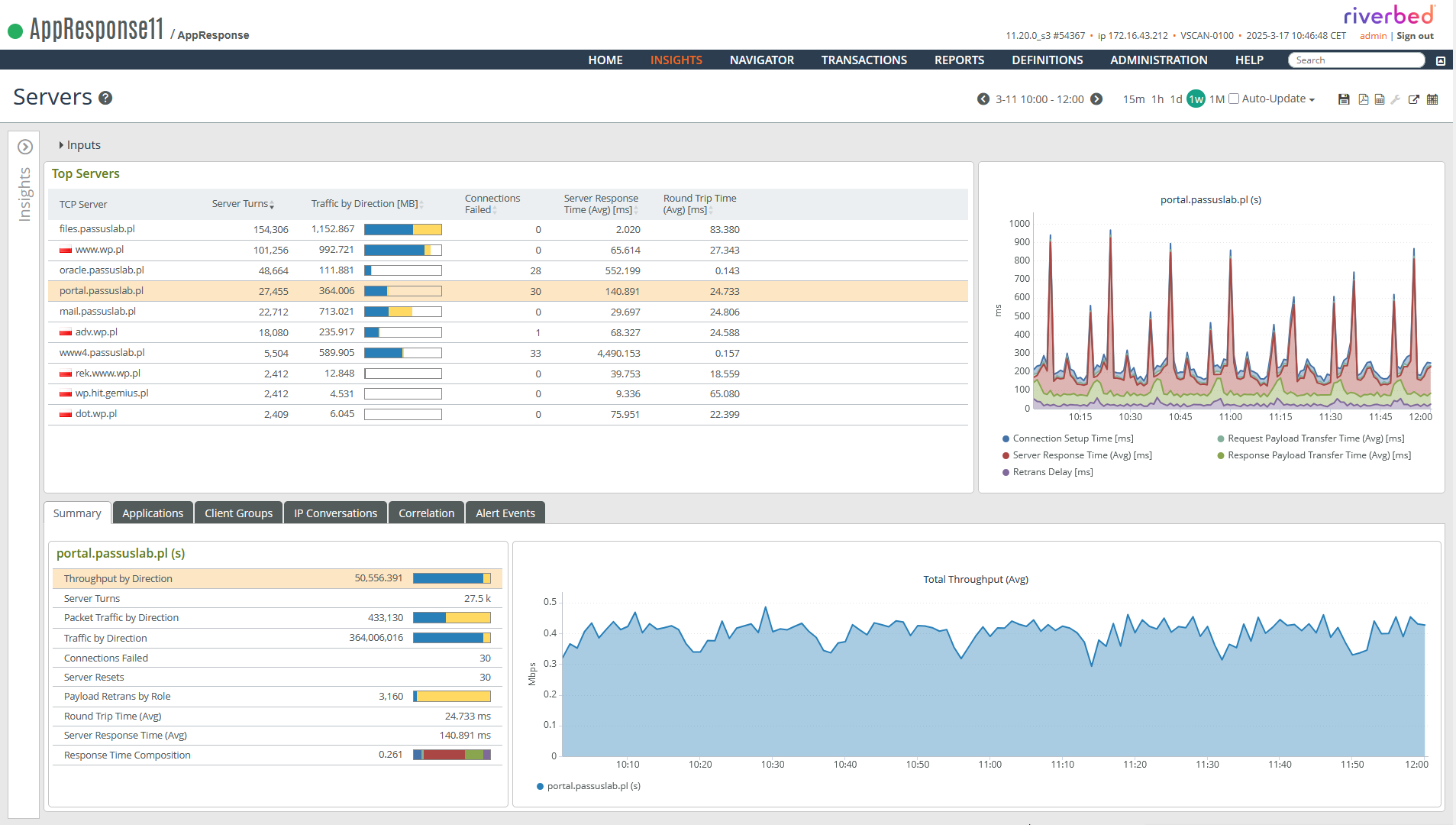Toggle Server Response Time legend series
Screen dimensions: 1456x825
point(1077,455)
